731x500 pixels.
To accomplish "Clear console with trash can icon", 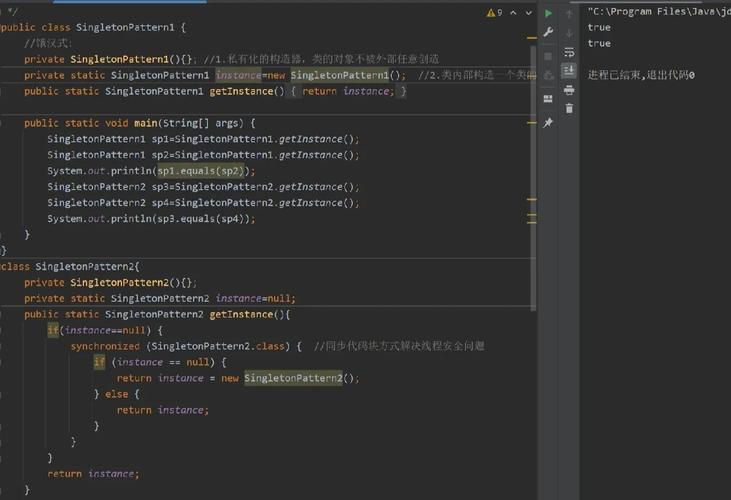I will [569, 109].
